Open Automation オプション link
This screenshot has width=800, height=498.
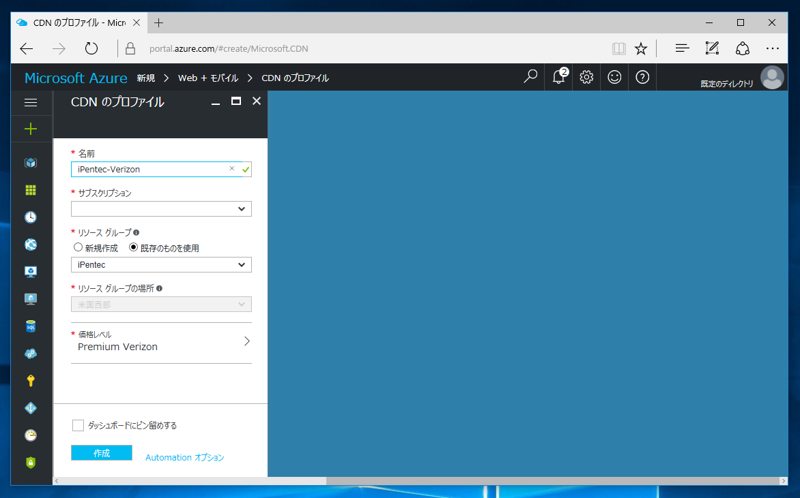click(x=185, y=458)
